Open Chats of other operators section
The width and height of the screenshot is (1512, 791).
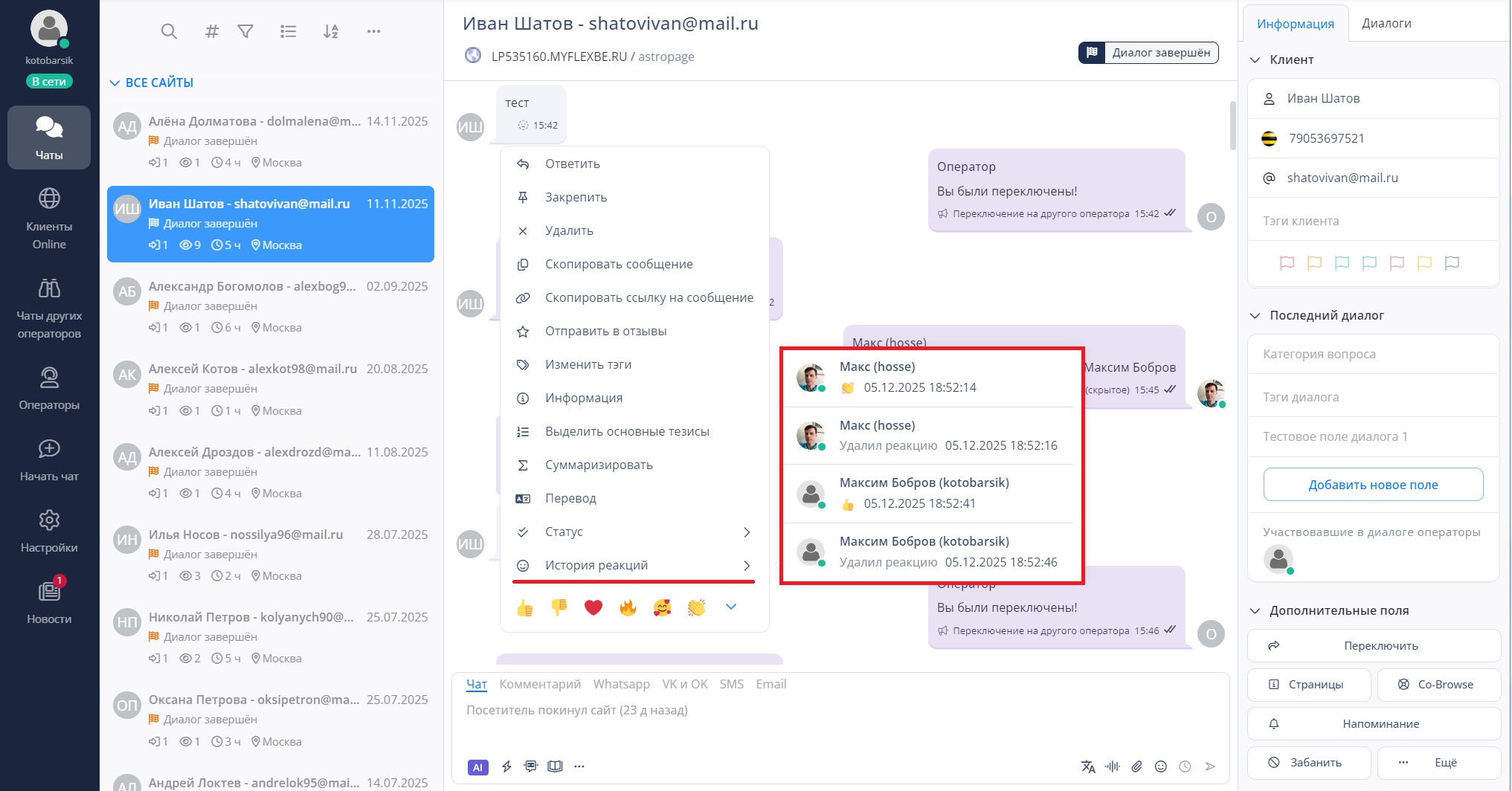pyautogui.click(x=49, y=308)
